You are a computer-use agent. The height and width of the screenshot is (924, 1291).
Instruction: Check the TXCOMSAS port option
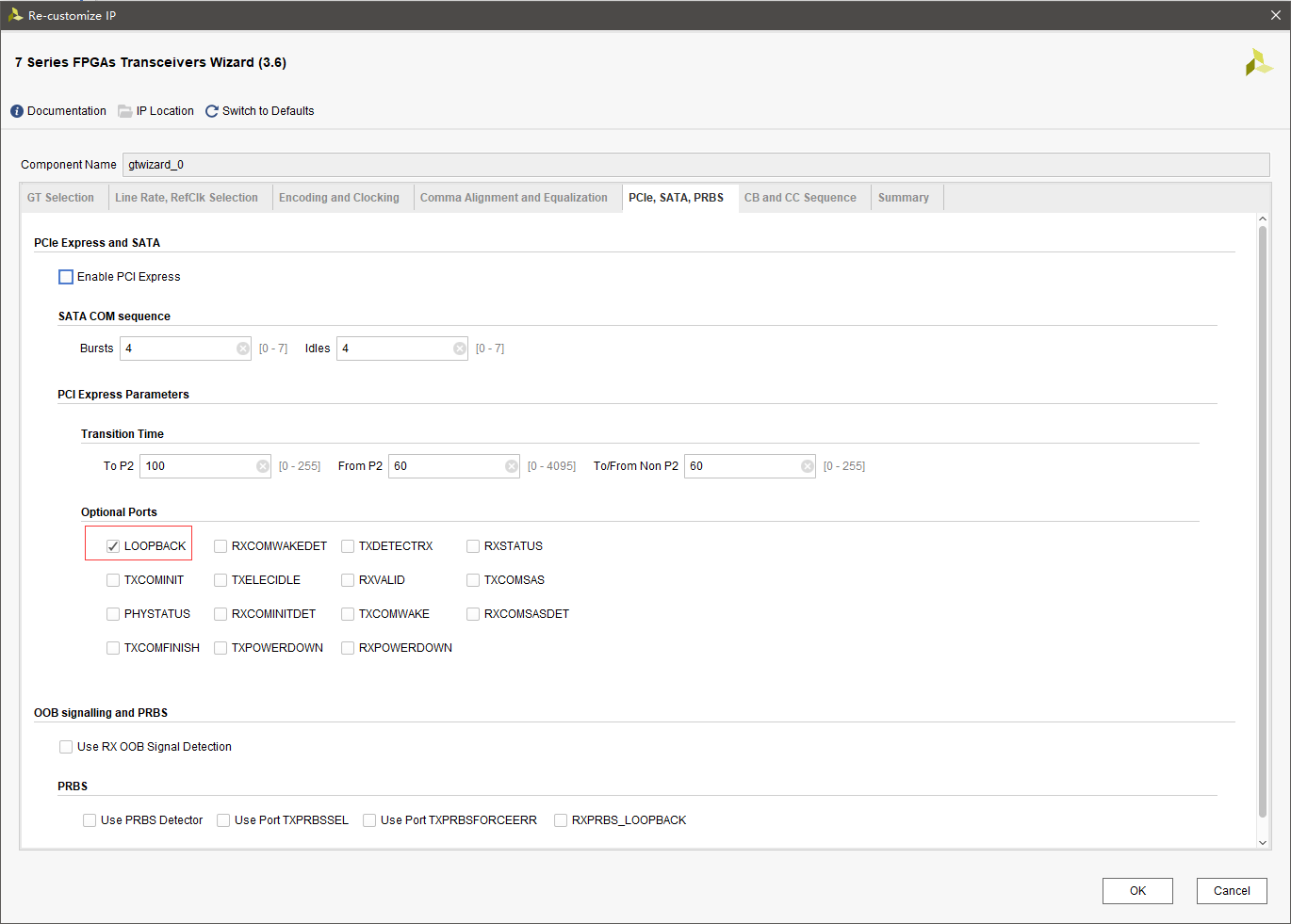pos(473,580)
